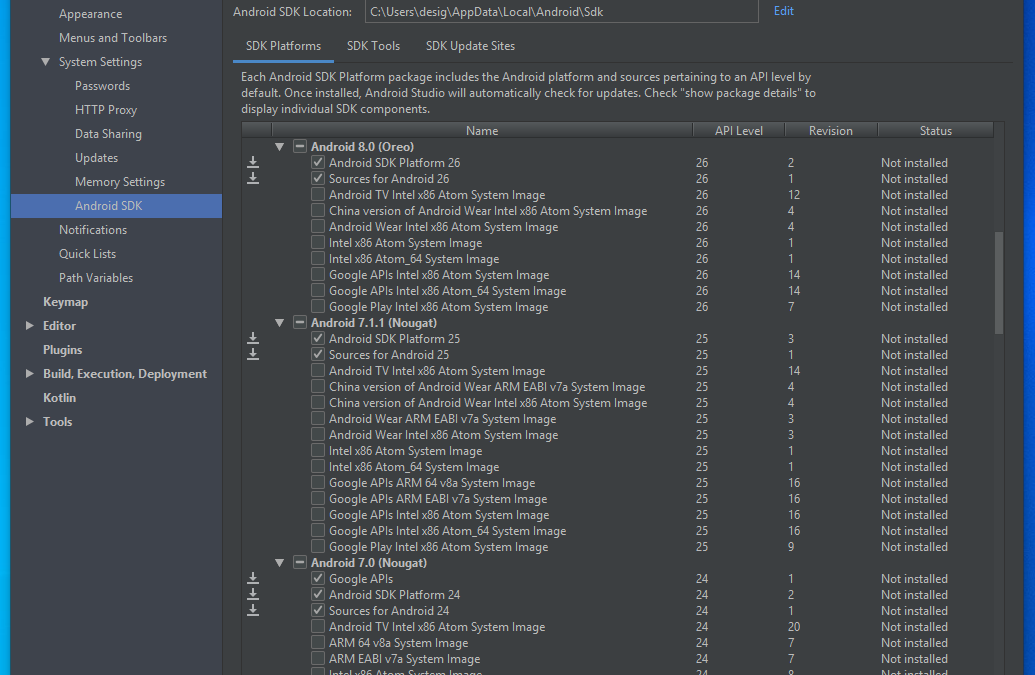Click download icon beside Sources for Android 25

(253, 354)
